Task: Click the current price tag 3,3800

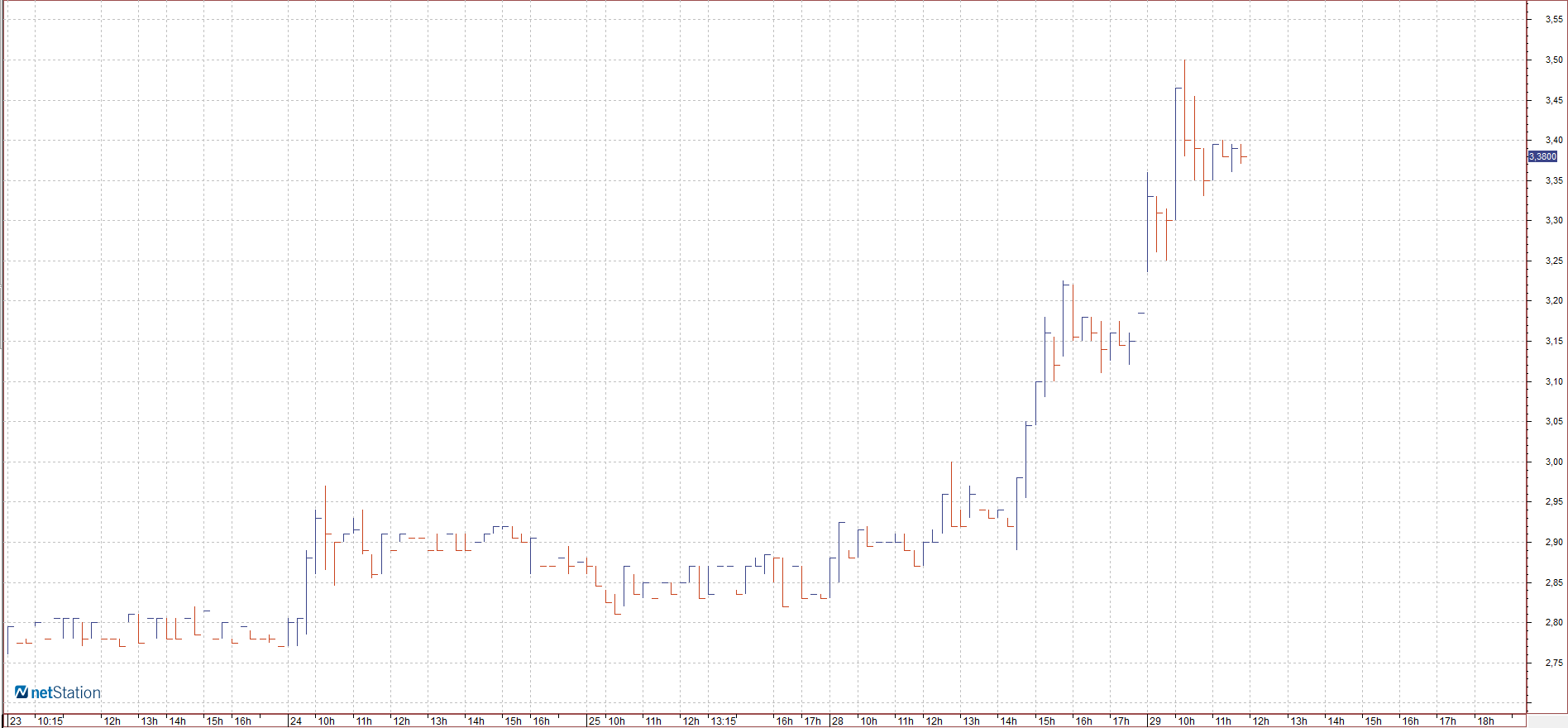Action: pos(1542,156)
